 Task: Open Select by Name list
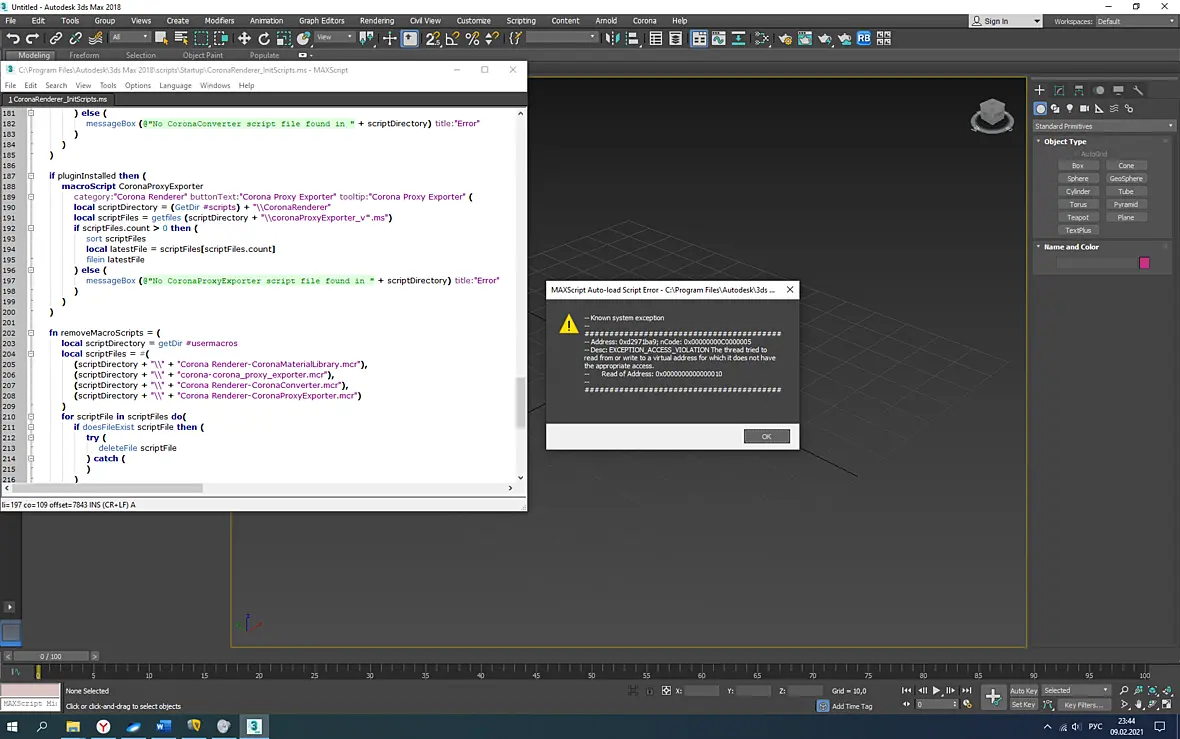click(x=181, y=38)
